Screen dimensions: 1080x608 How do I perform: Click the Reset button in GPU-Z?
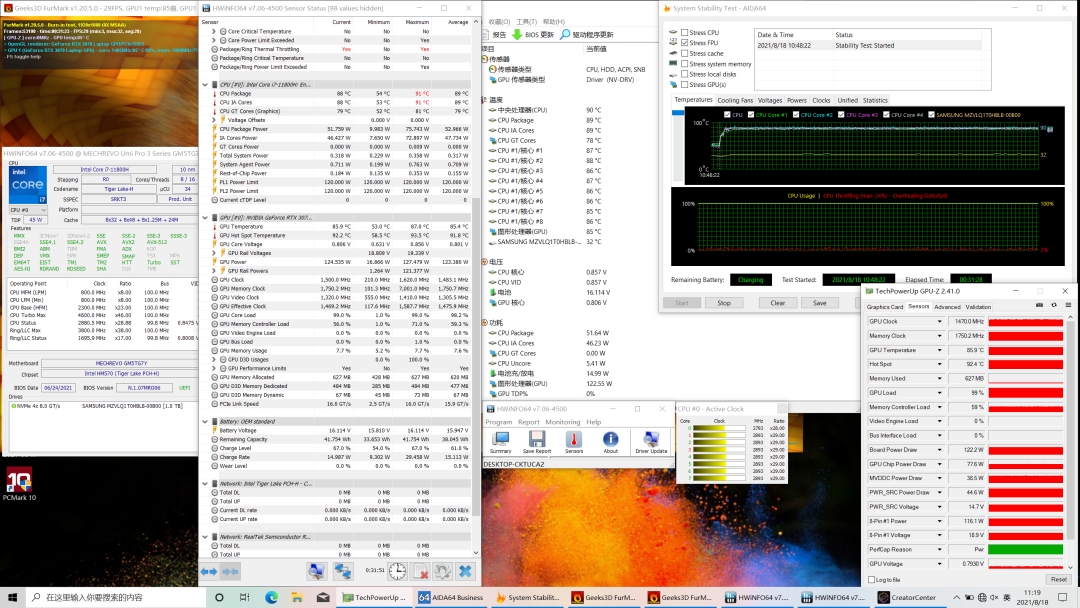coord(1057,580)
